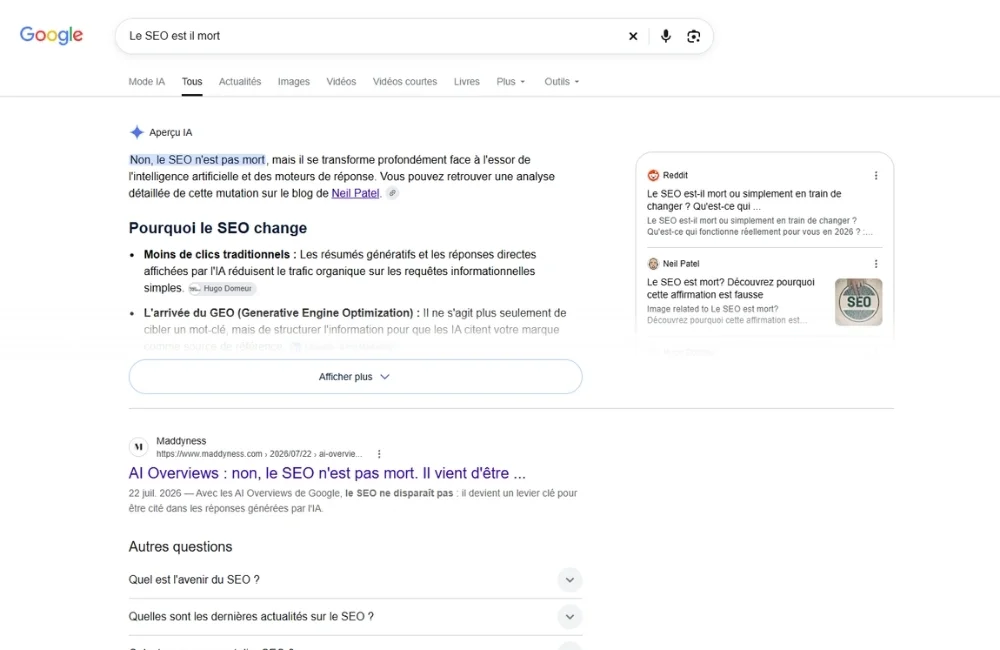Open the Livres tab

pyautogui.click(x=467, y=82)
